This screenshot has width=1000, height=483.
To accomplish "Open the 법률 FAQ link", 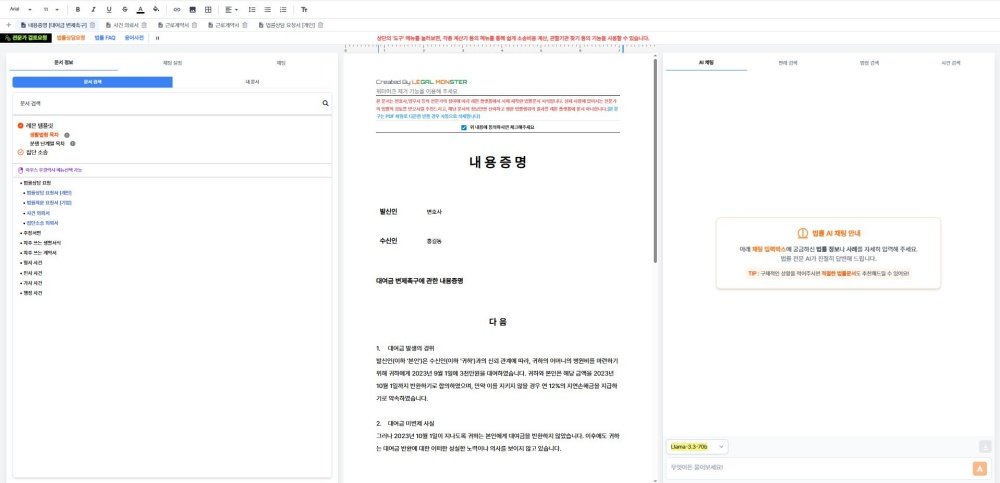I will pyautogui.click(x=105, y=37).
